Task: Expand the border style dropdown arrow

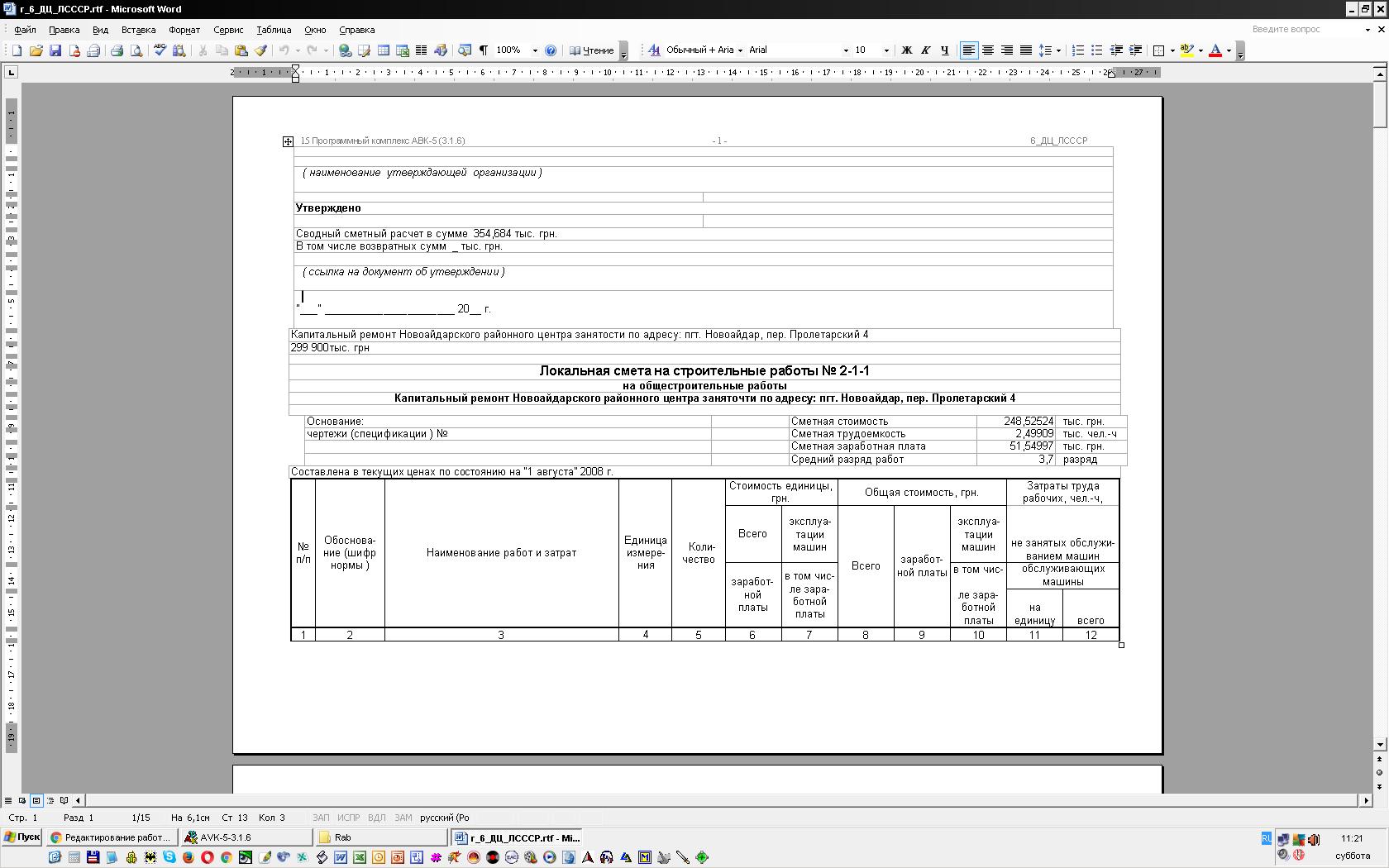Action: [x=1172, y=50]
